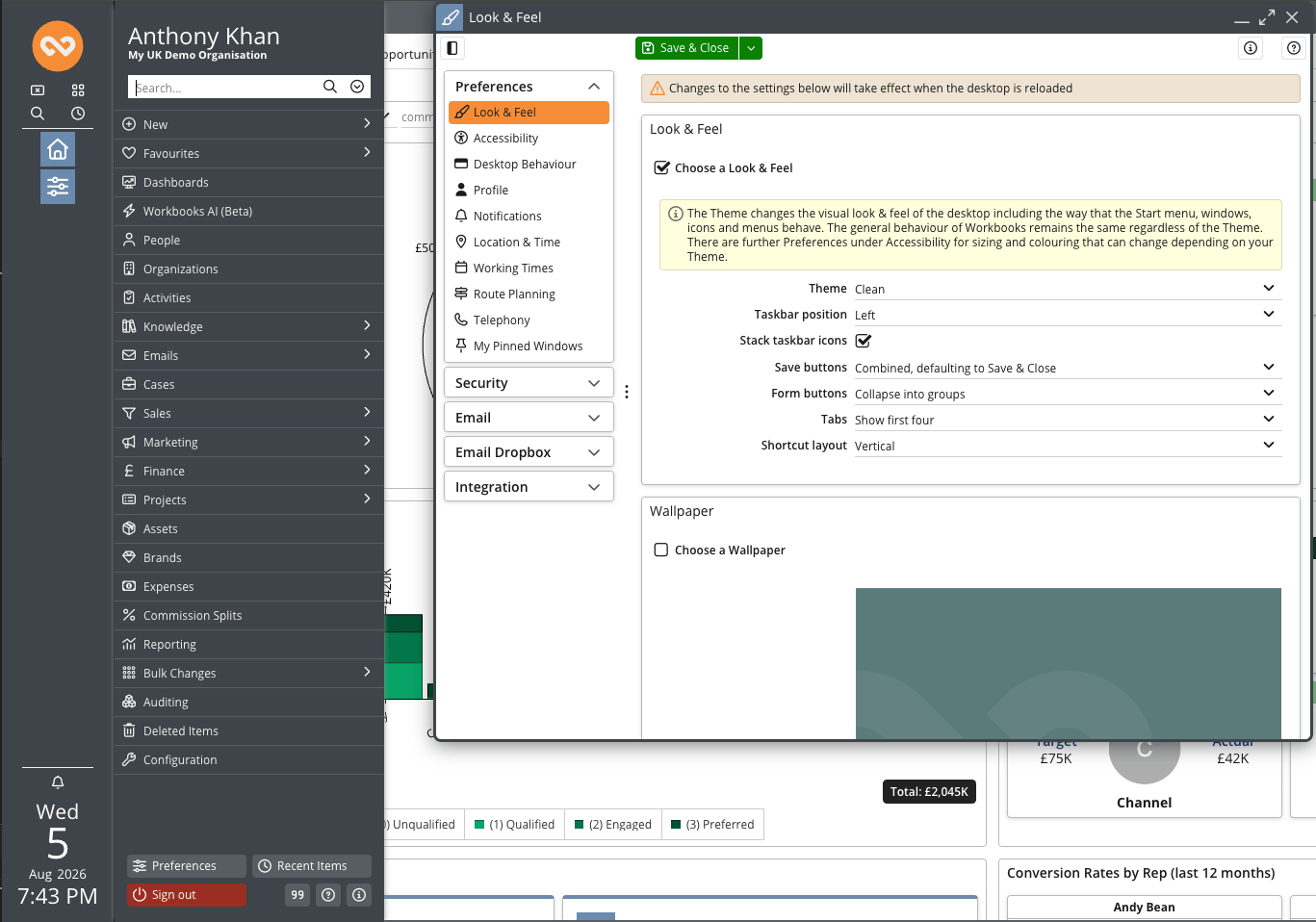Open the home desktop icon in taskbar
The width and height of the screenshot is (1316, 922).
pyautogui.click(x=58, y=149)
